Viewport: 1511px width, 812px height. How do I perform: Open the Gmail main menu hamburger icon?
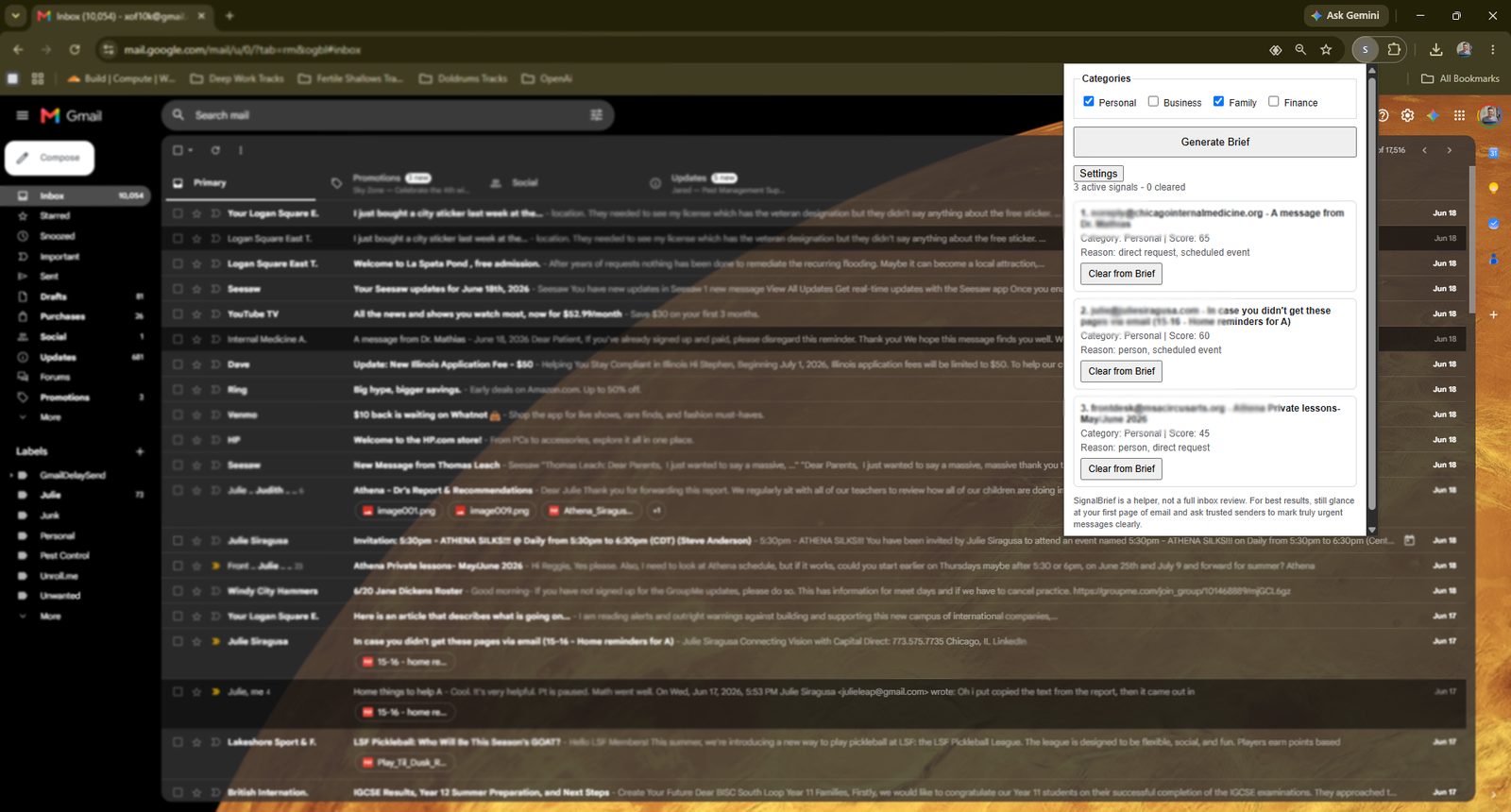pyautogui.click(x=22, y=115)
